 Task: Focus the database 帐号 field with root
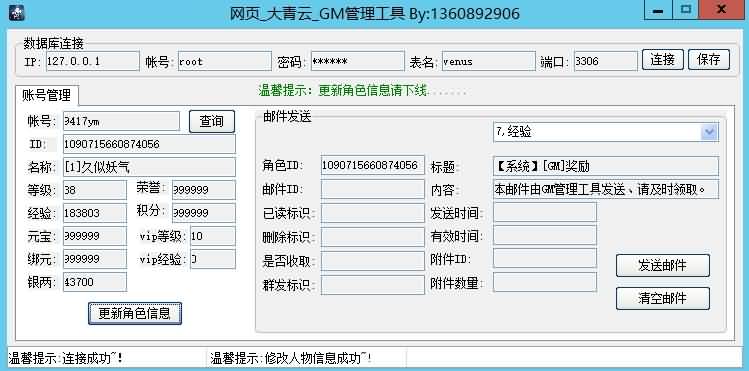225,61
